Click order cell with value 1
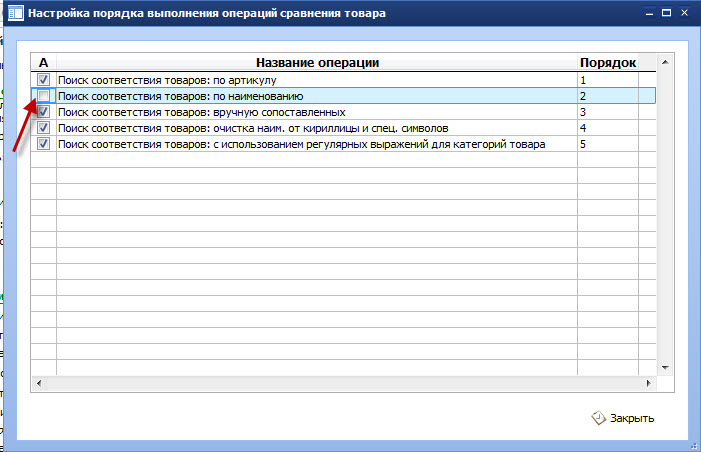This screenshot has height=452, width=701. [608, 80]
